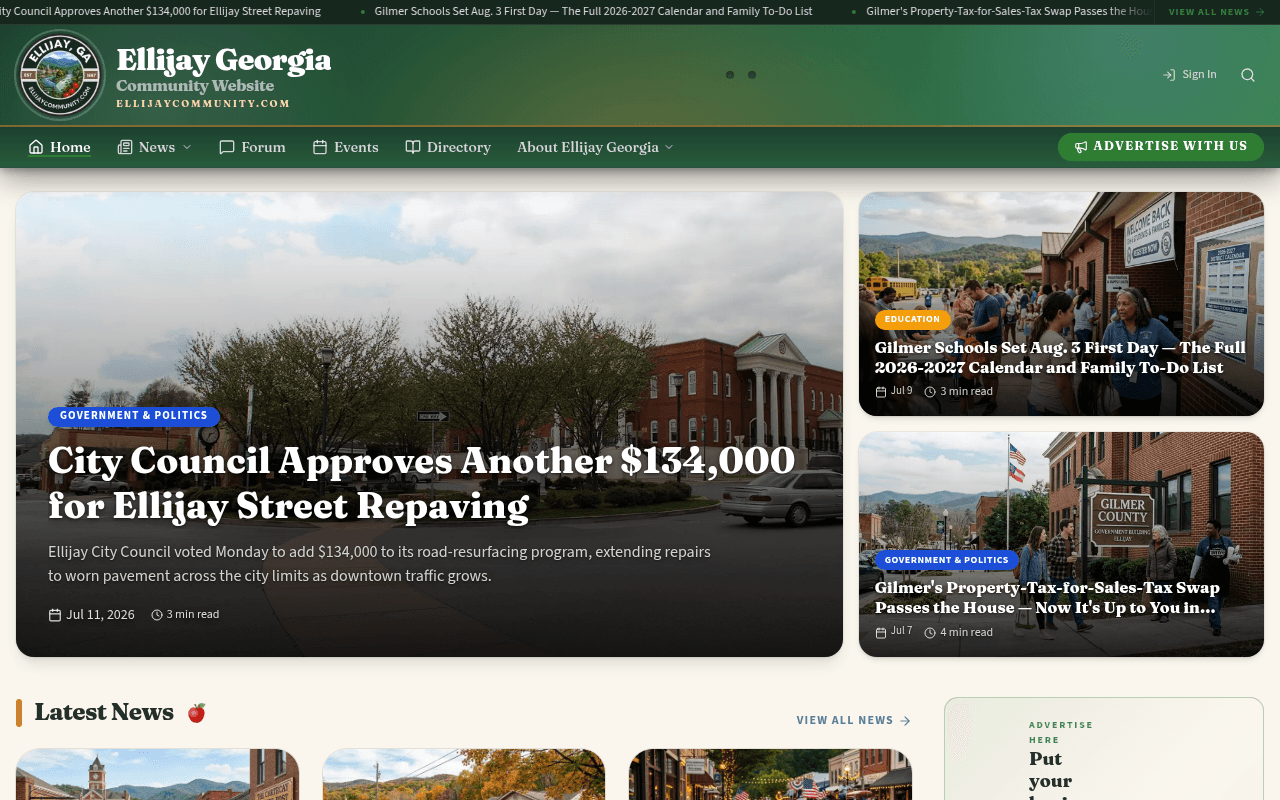The width and height of the screenshot is (1280, 800).
Task: Open the first Latest News thumbnail with clock tower
Action: tap(158, 775)
